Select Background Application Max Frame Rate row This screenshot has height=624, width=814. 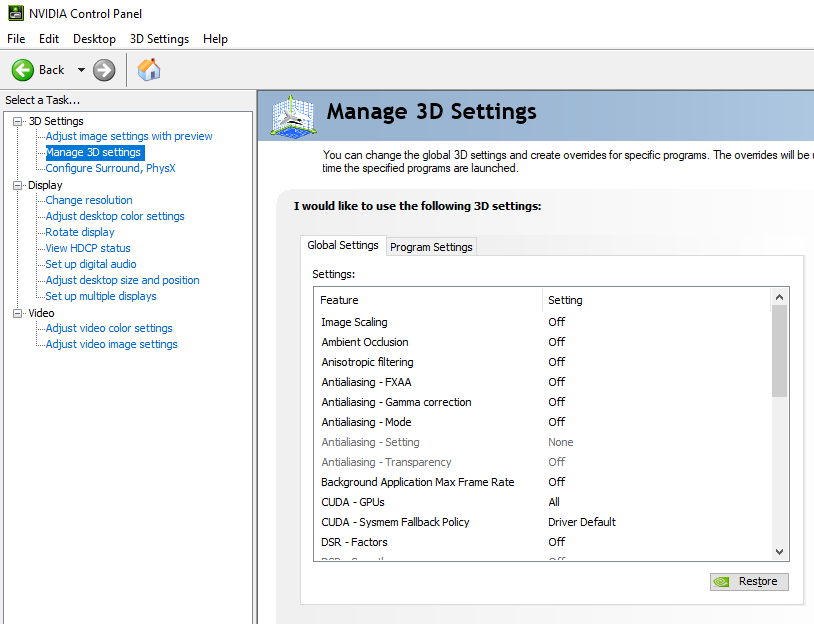coord(542,482)
